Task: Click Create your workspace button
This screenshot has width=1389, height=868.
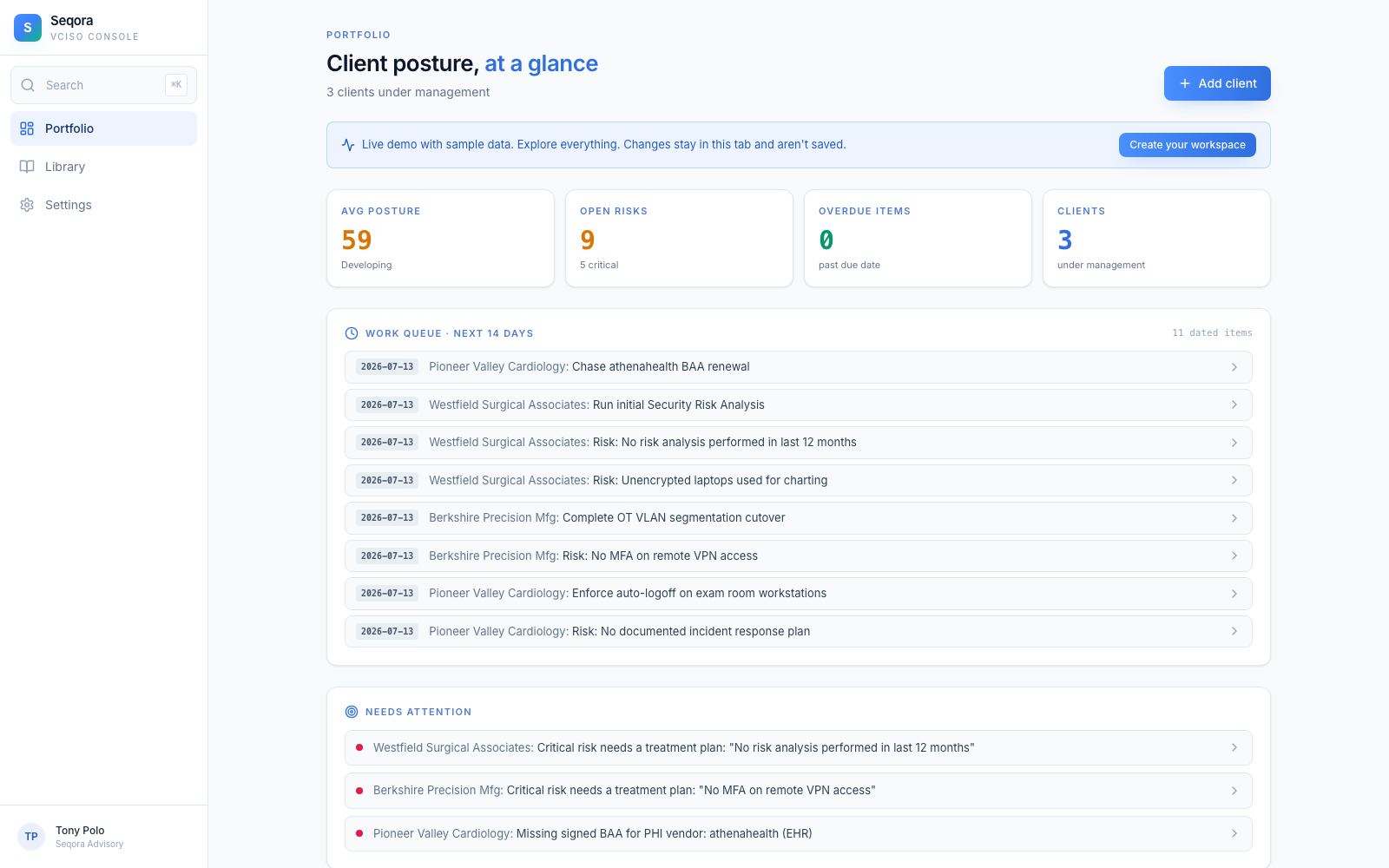Action: (1187, 145)
